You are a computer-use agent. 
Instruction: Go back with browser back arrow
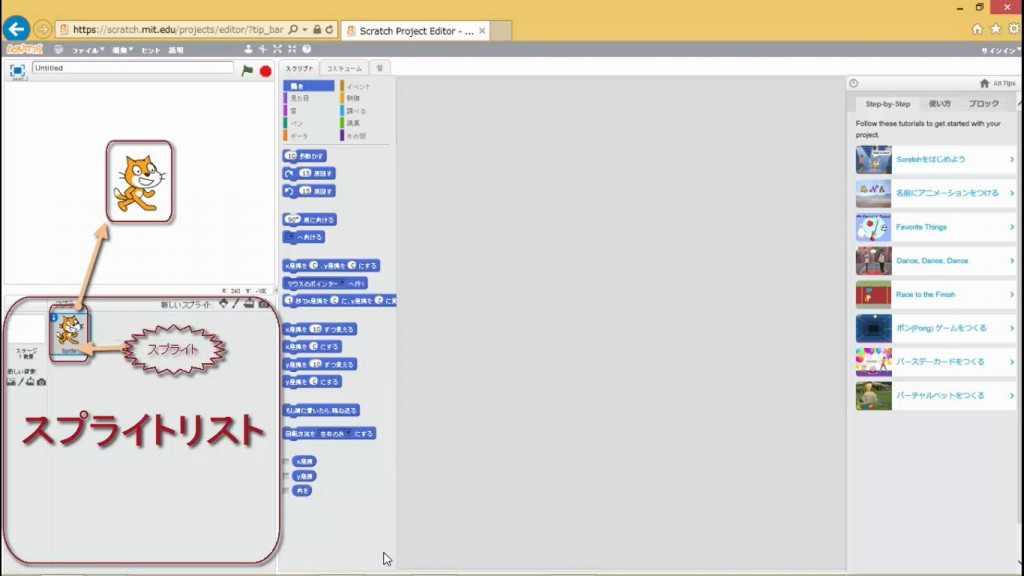point(16,29)
